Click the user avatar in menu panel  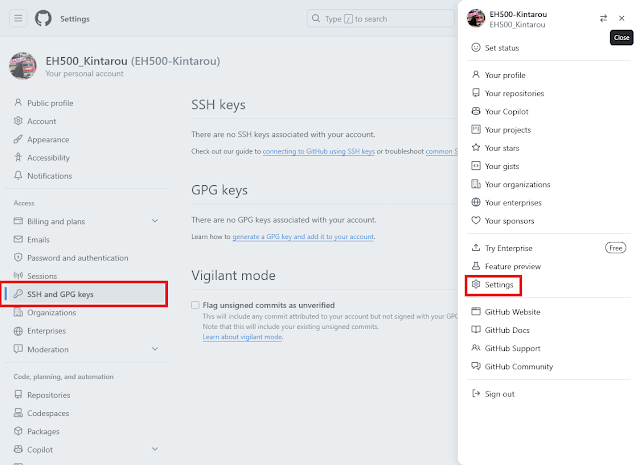pos(476,18)
